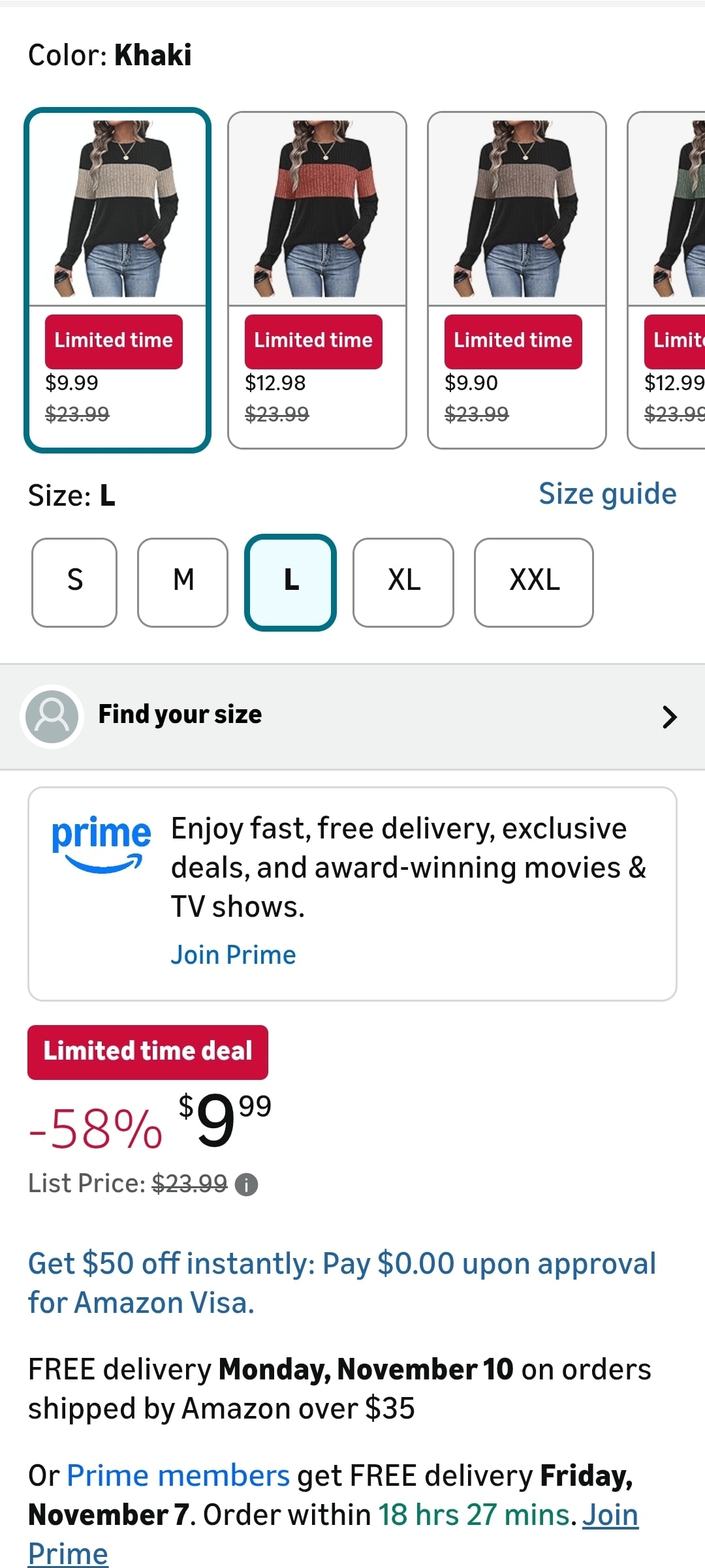Tap the profile avatar icon beside Find your size

[52, 716]
